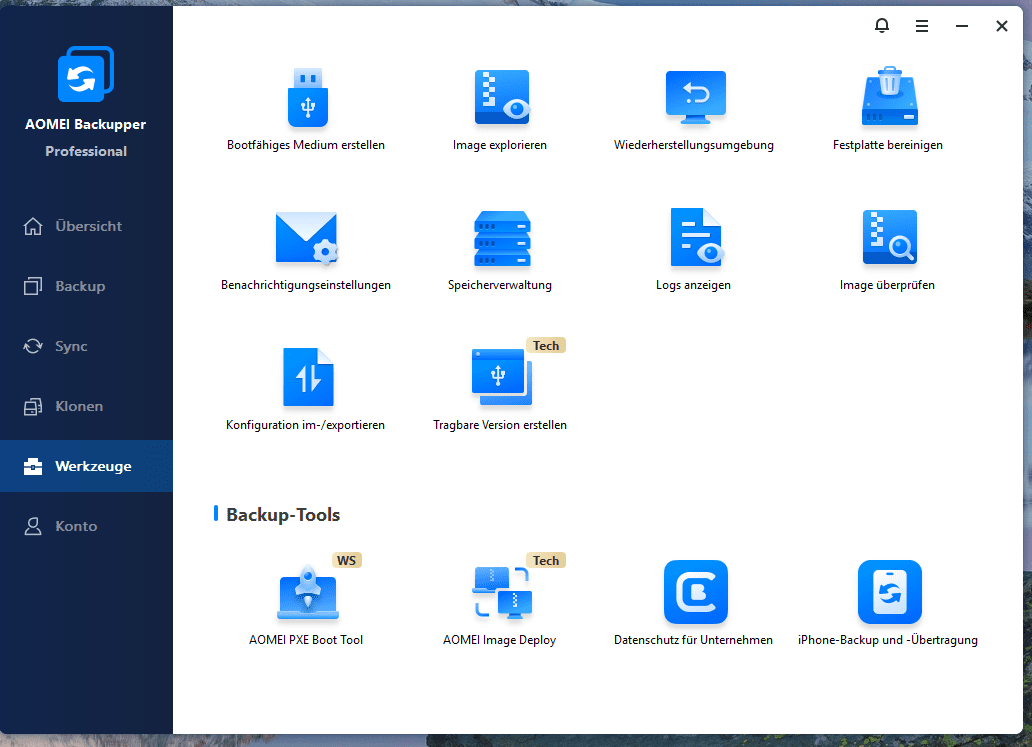Viewport: 1032px width, 747px height.
Task: Click the Image überprüfen label
Action: (x=887, y=285)
